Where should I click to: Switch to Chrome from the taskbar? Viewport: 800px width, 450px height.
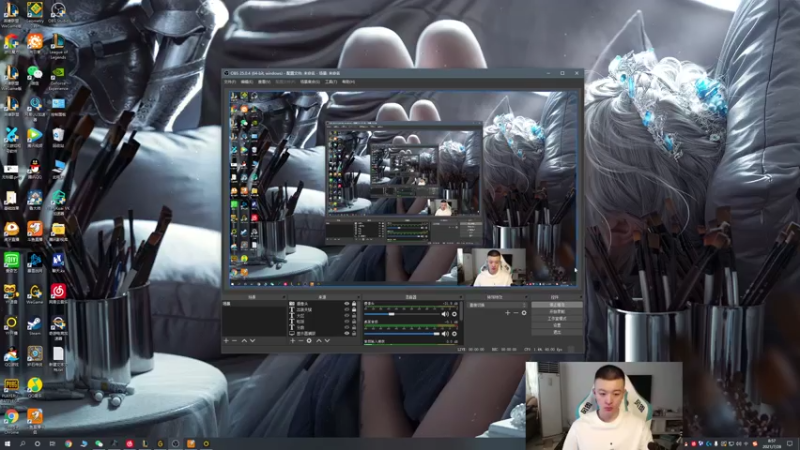pos(68,444)
